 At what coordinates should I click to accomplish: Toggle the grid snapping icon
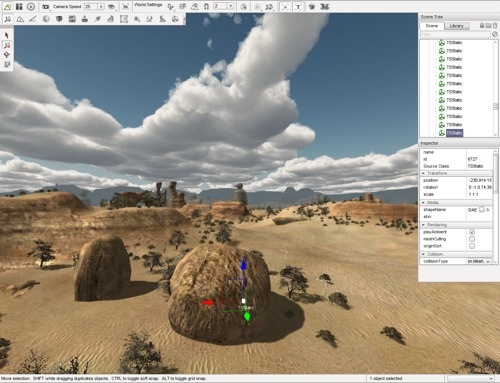click(x=183, y=7)
